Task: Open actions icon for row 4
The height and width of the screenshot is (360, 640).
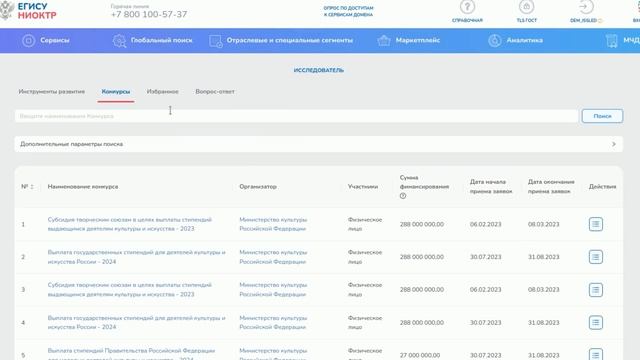Action: (596, 322)
